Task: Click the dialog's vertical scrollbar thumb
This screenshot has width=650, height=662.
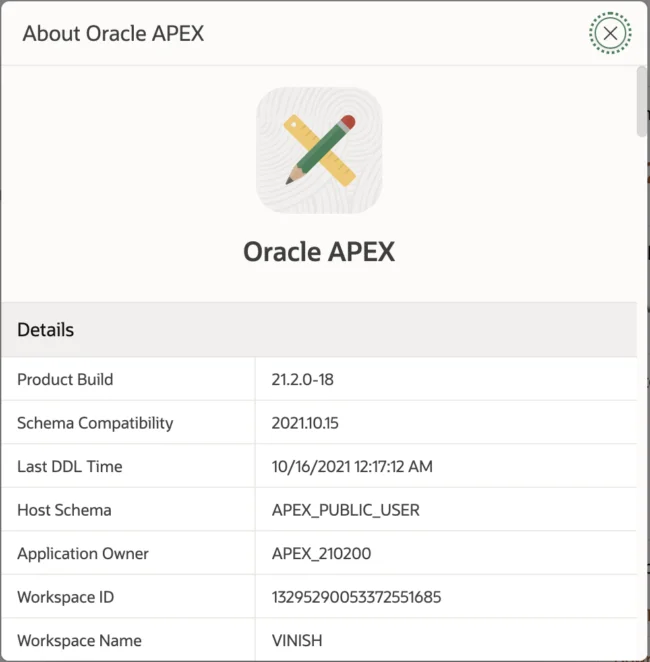Action: coord(642,101)
